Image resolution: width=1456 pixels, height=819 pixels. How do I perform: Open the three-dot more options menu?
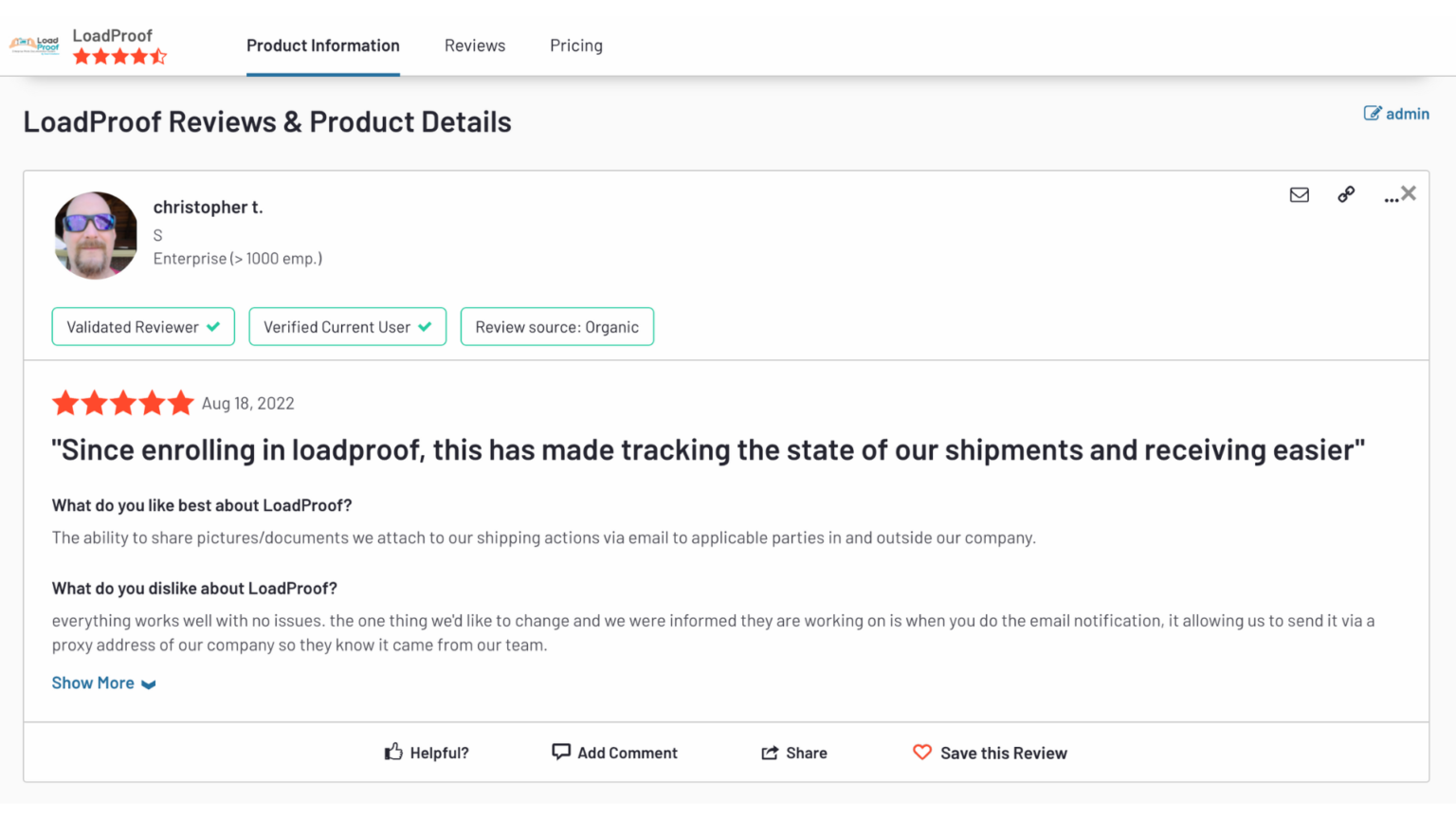click(x=1391, y=198)
